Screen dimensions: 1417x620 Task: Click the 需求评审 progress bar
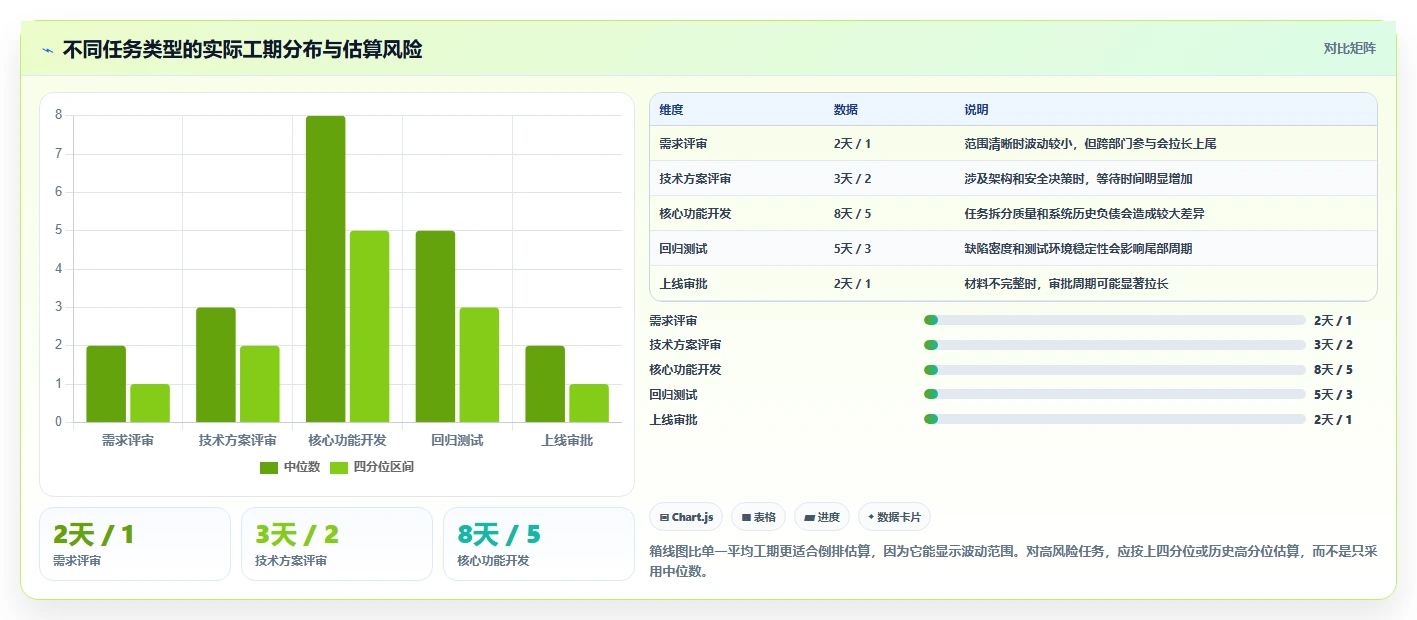1115,320
